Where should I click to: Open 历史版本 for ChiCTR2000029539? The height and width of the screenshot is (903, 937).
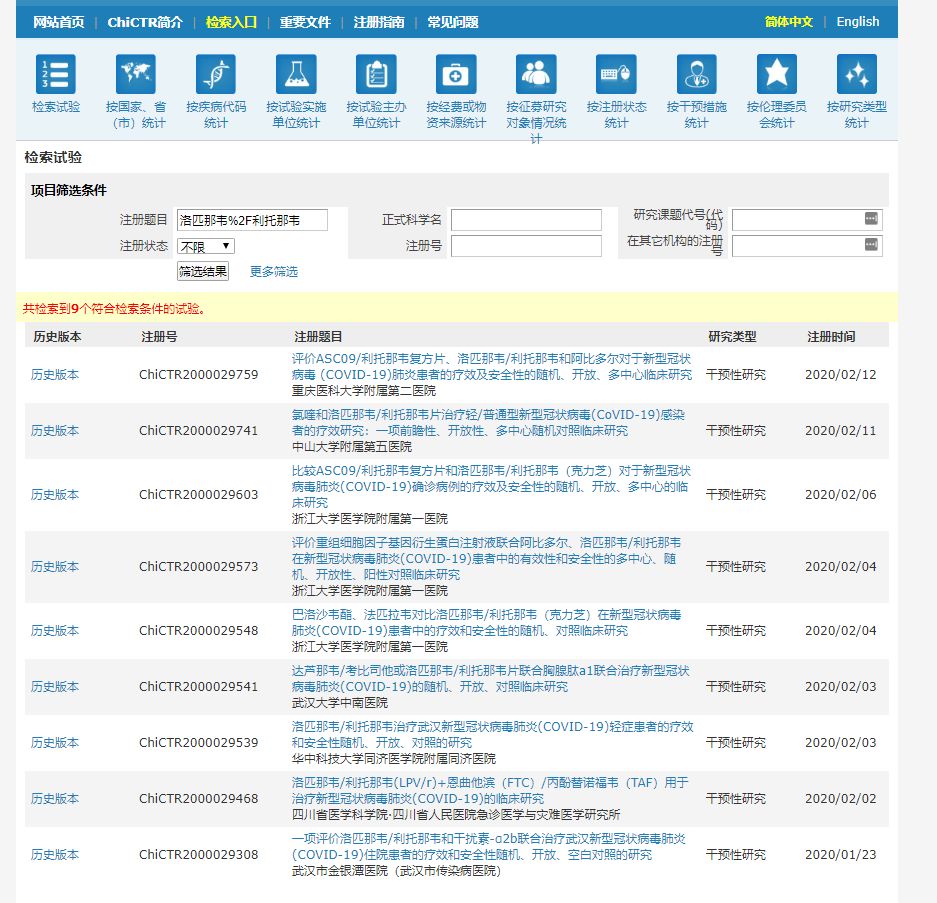[x=54, y=743]
